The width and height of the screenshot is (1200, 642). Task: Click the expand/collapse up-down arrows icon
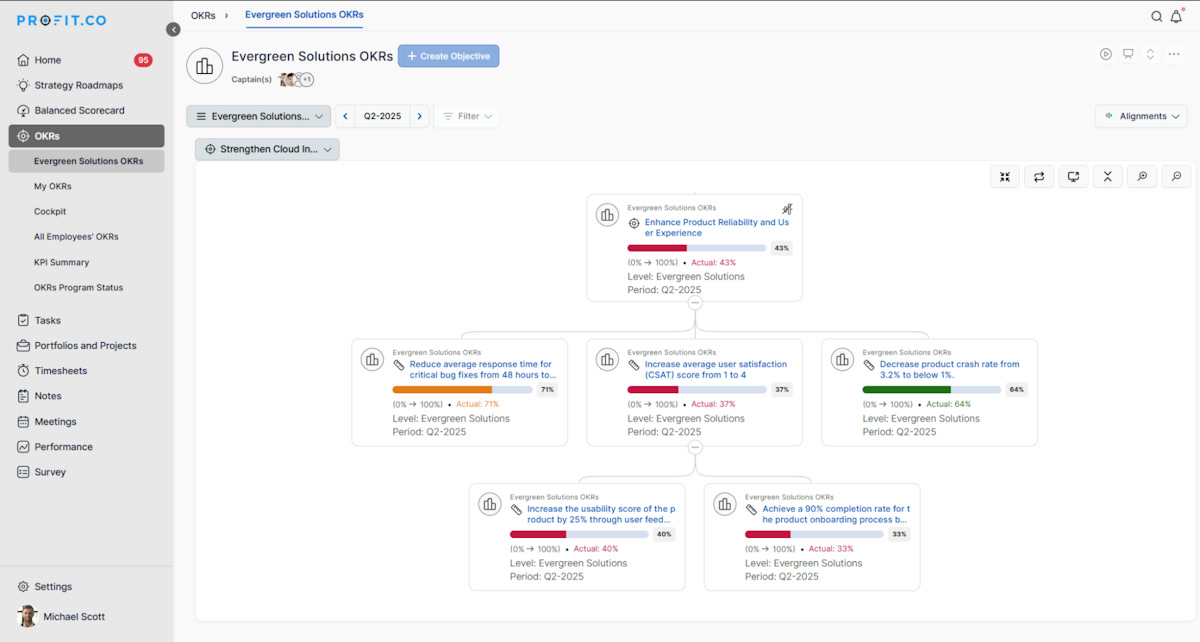point(1150,54)
